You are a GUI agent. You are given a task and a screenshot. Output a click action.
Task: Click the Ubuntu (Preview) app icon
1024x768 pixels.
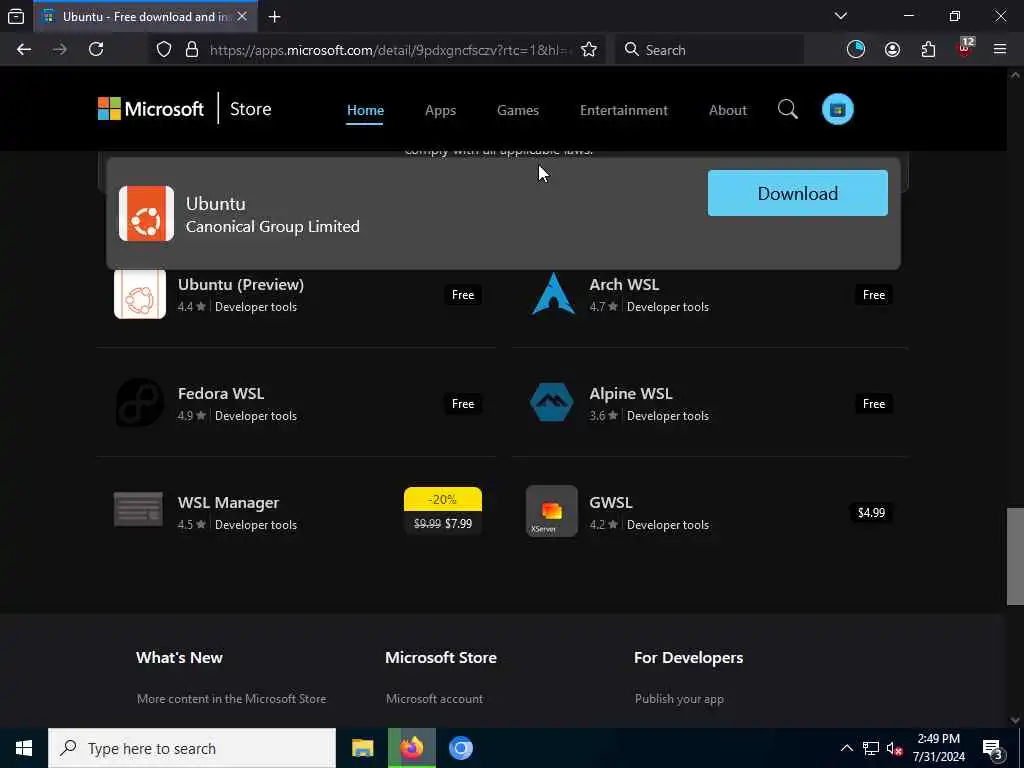140,295
